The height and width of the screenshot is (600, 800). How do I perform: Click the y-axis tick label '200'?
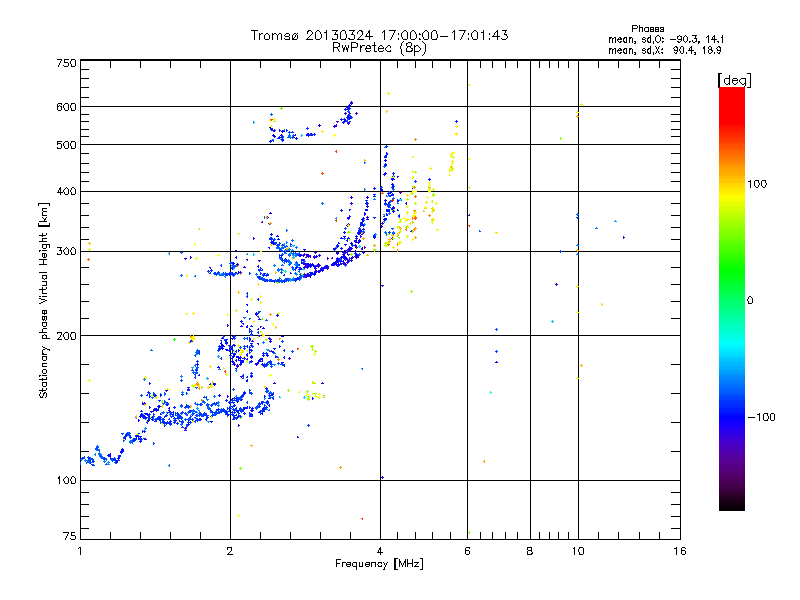click(x=66, y=336)
